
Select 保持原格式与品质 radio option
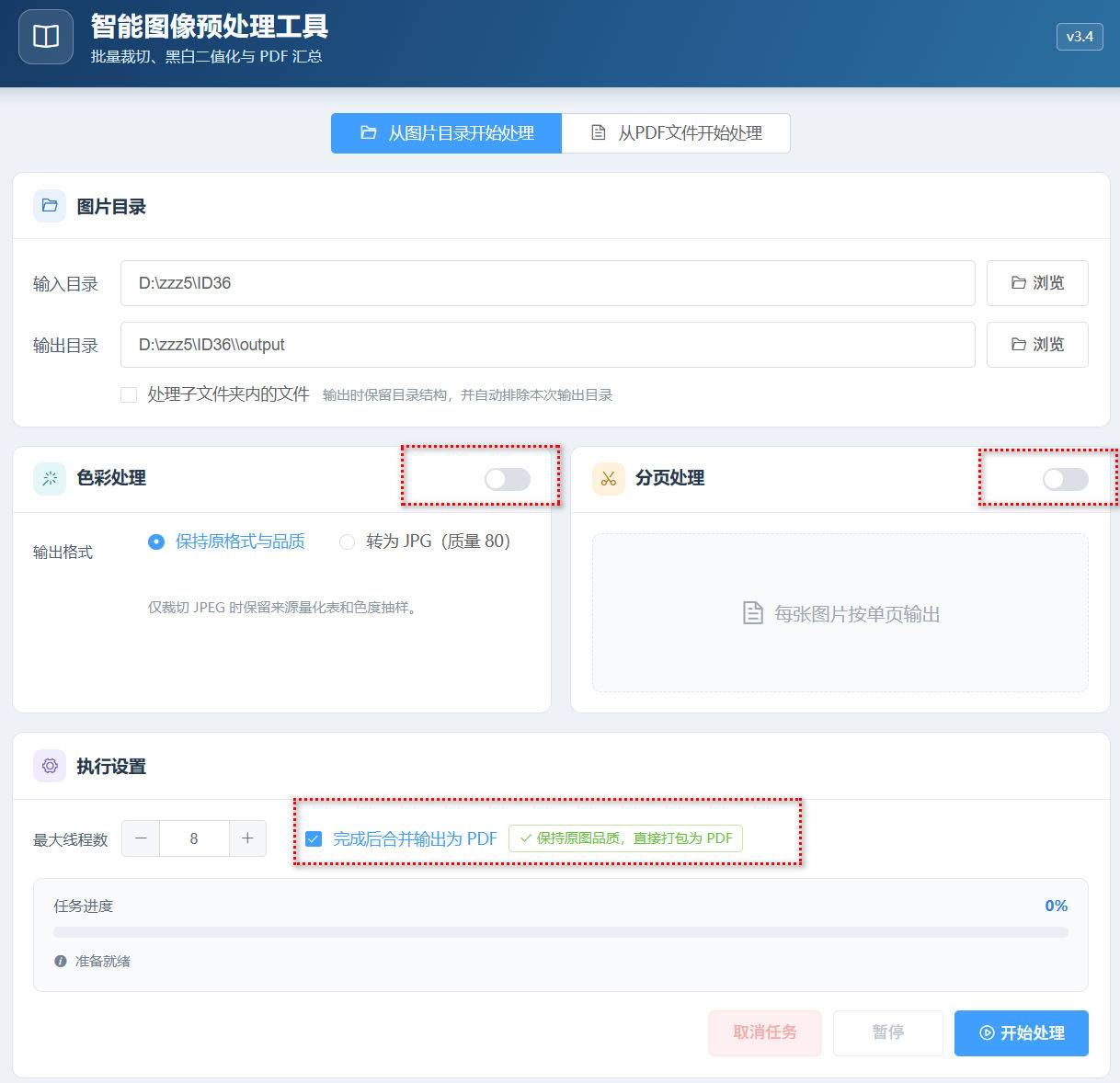(x=156, y=541)
